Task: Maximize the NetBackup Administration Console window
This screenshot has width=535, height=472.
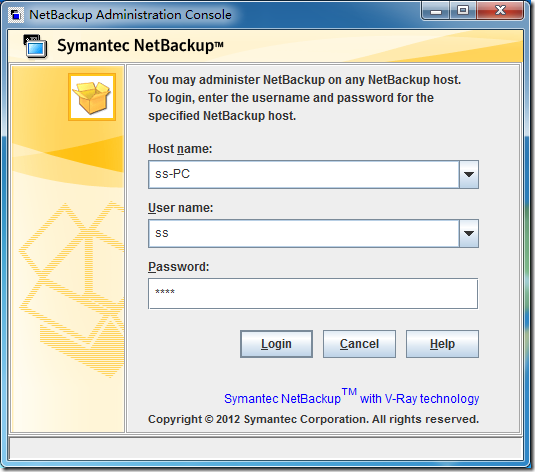Action: tap(463, 11)
